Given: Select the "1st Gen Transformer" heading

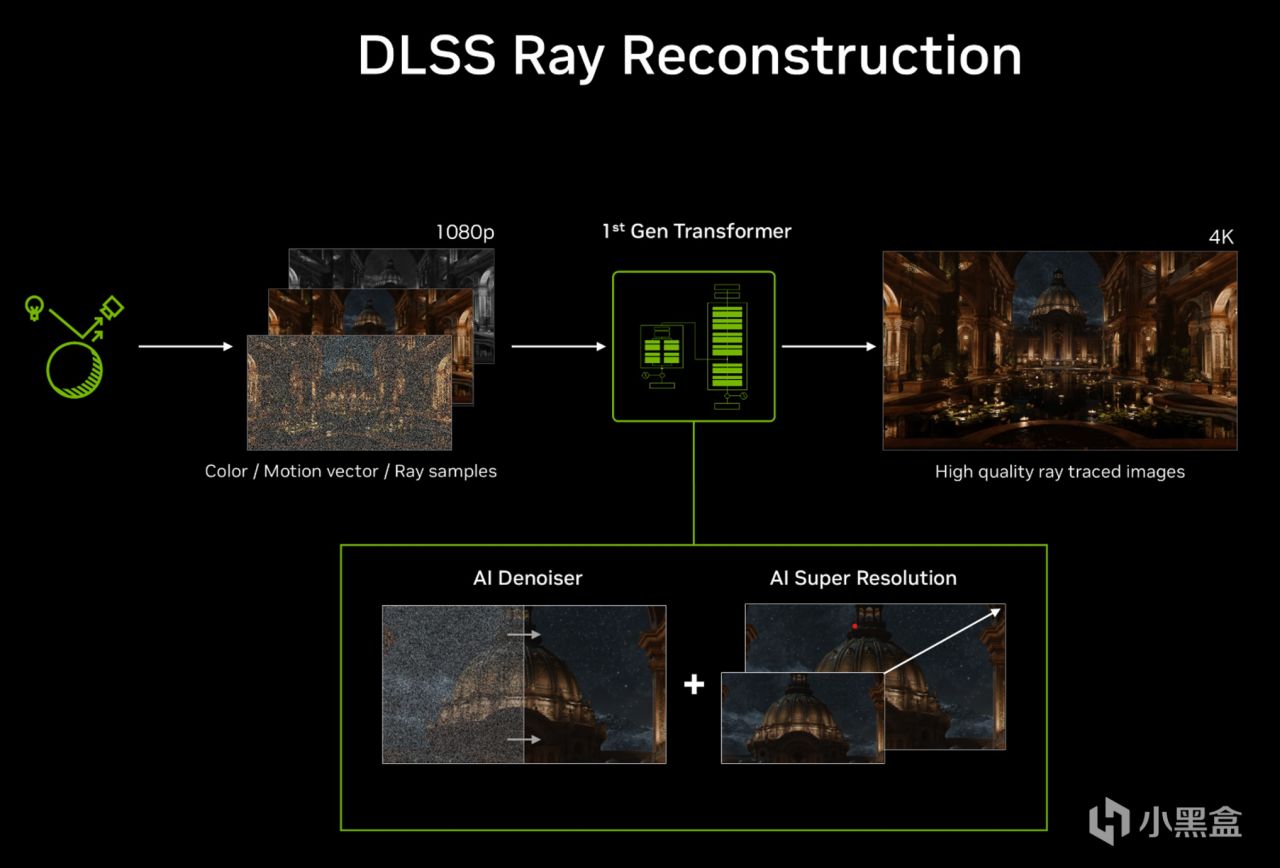Looking at the screenshot, I should (696, 231).
